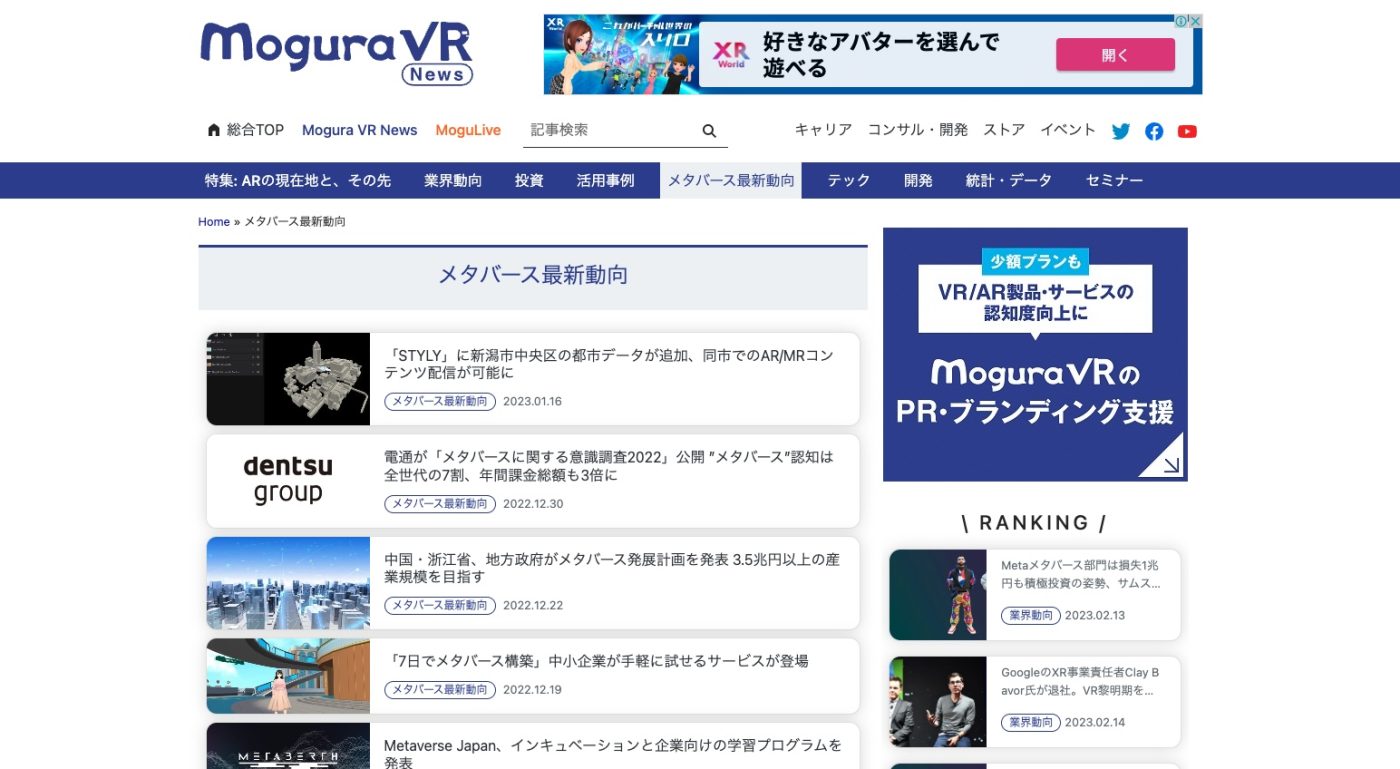This screenshot has width=1400, height=769.
Task: Open the Facebook icon link
Action: click(x=1154, y=131)
